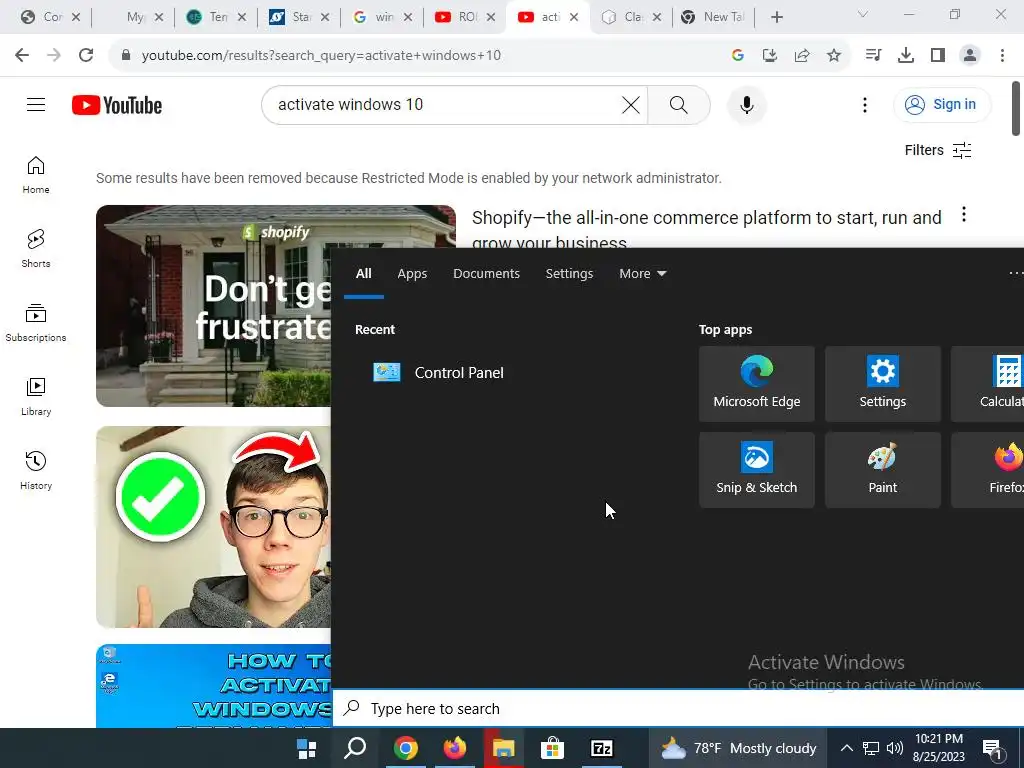1024x768 pixels.
Task: Click the page vertical scrollbar
Action: 1016,109
